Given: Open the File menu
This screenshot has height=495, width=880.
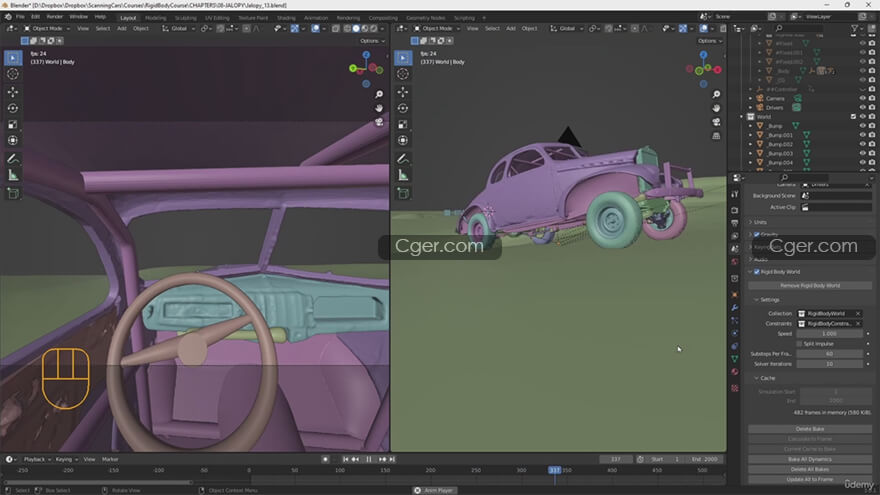Looking at the screenshot, I should click(x=20, y=17).
